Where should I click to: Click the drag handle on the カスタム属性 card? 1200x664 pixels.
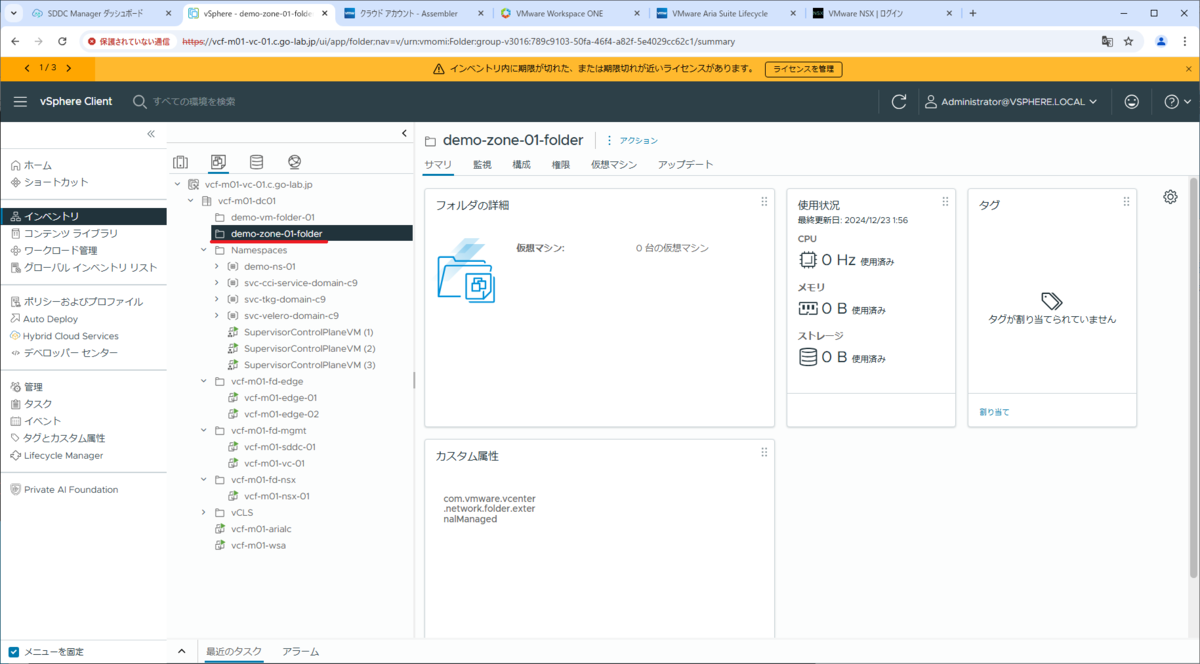pyautogui.click(x=764, y=452)
